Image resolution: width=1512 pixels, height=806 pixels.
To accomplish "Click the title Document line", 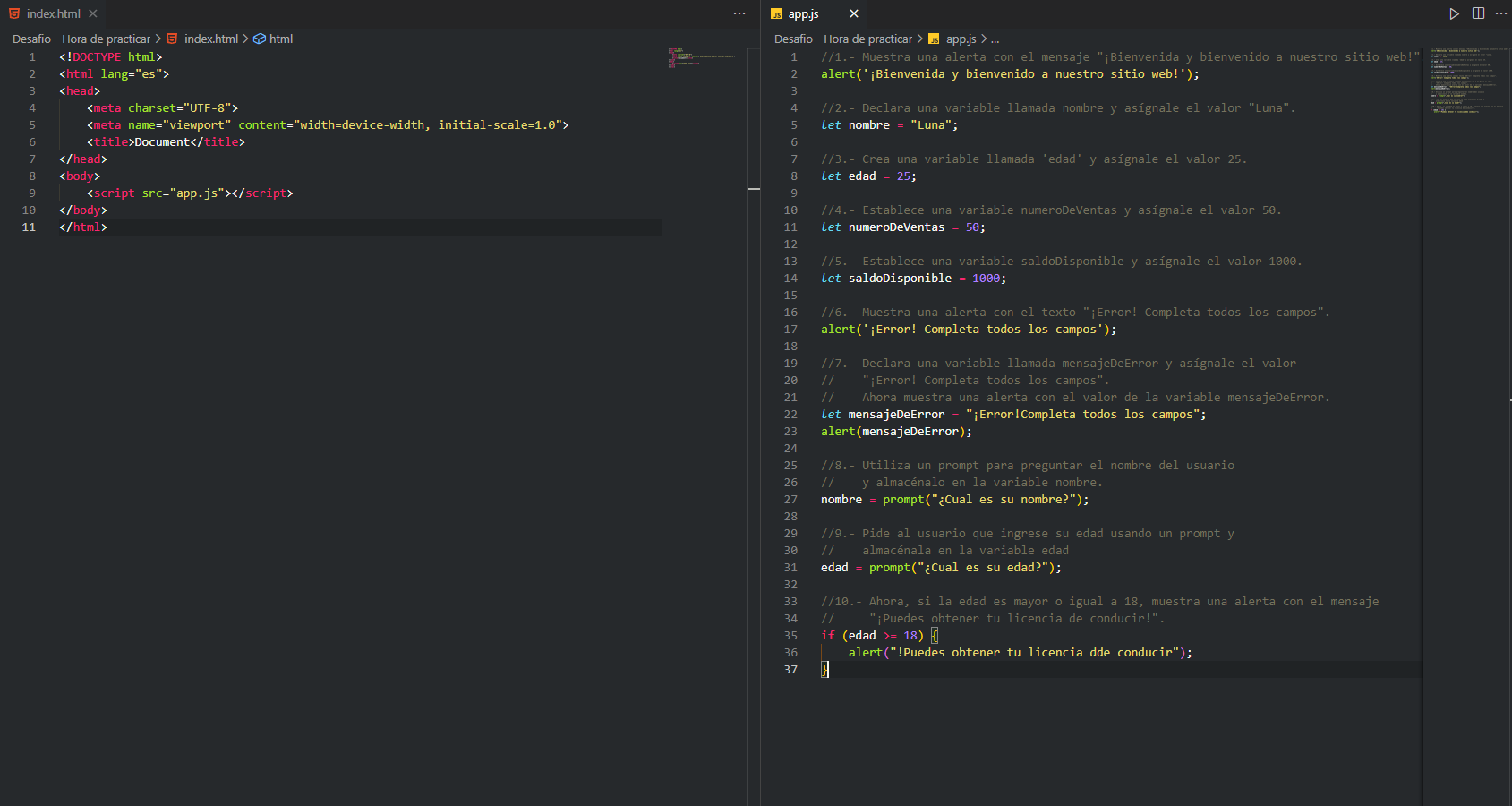I will point(166,141).
